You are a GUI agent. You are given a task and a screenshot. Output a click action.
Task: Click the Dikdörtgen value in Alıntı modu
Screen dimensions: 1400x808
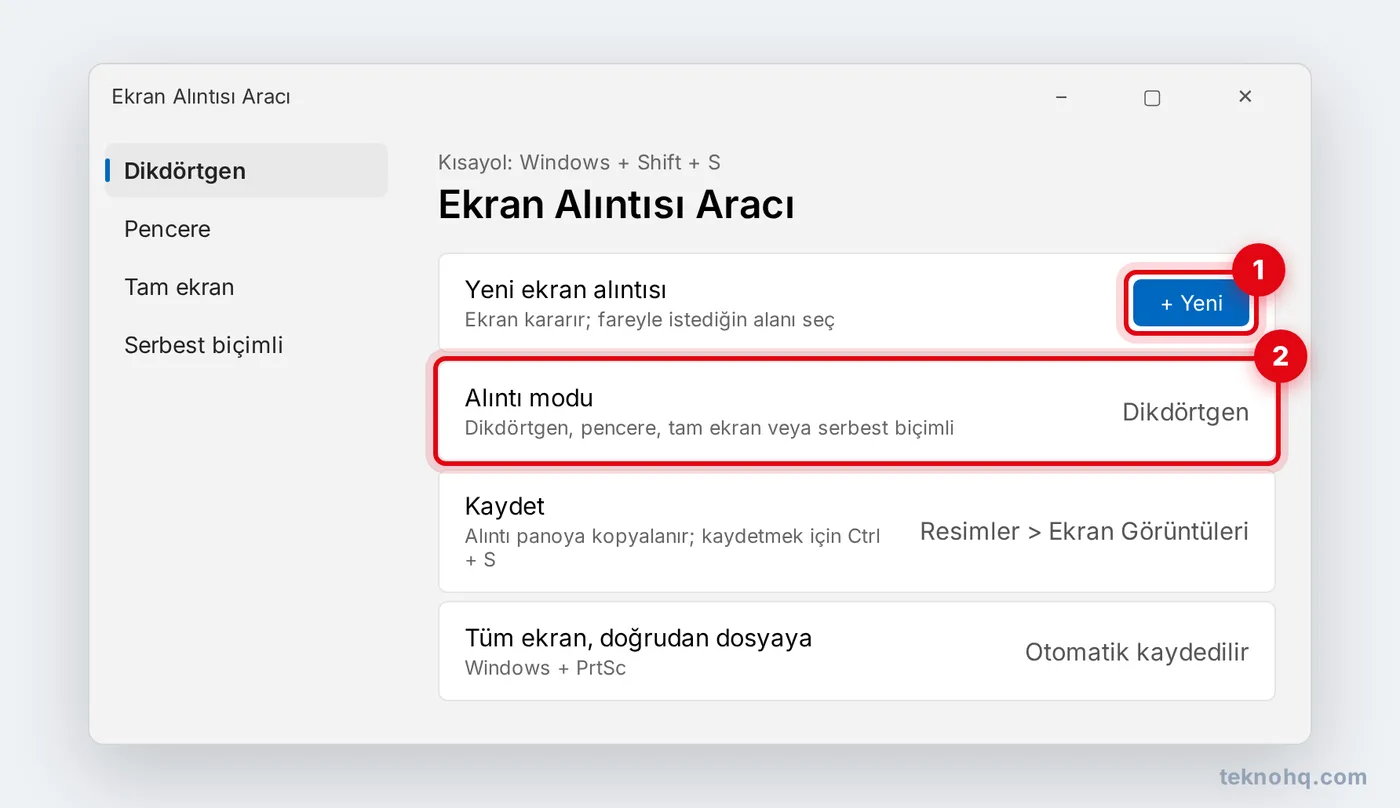(x=1185, y=412)
